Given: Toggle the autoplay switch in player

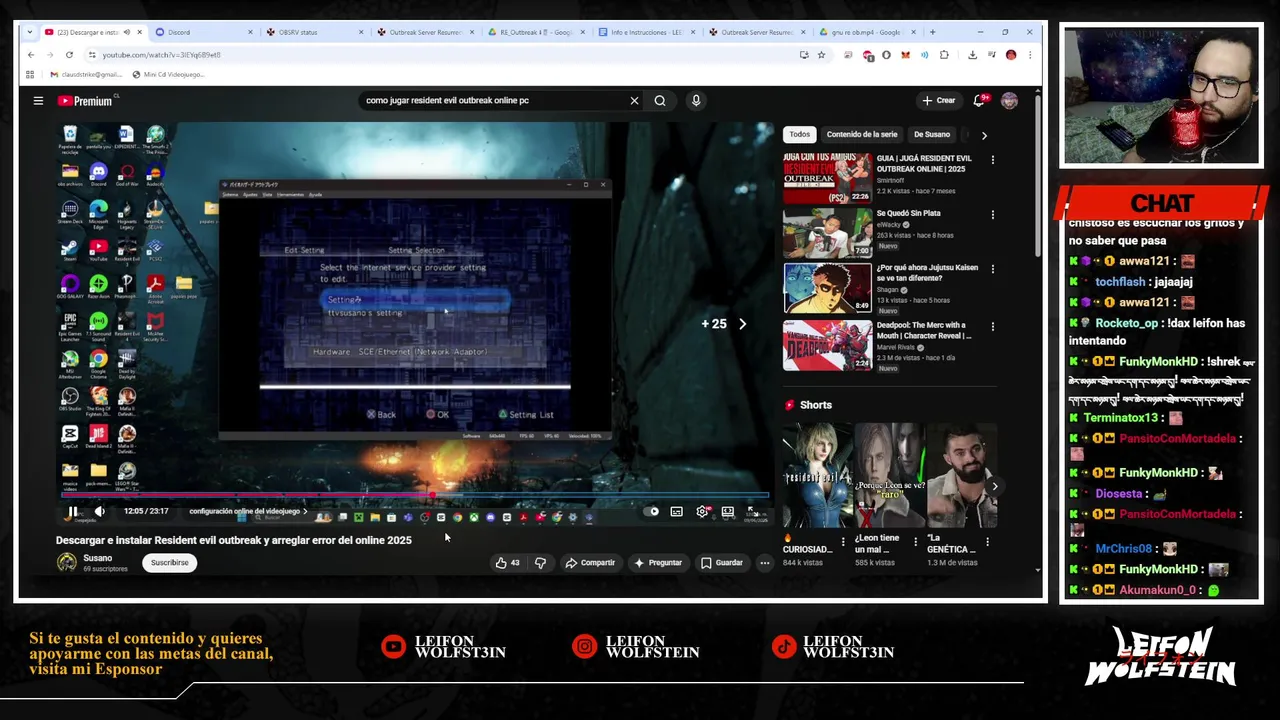Looking at the screenshot, I should point(653,512).
